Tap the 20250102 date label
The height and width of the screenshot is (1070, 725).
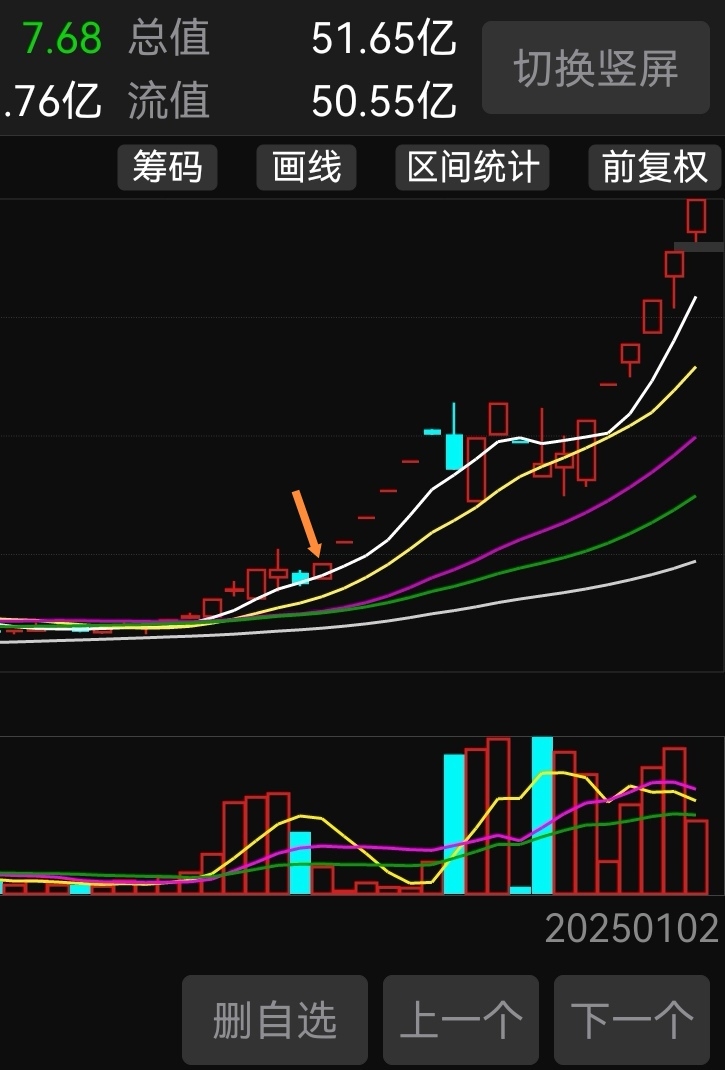[631, 929]
